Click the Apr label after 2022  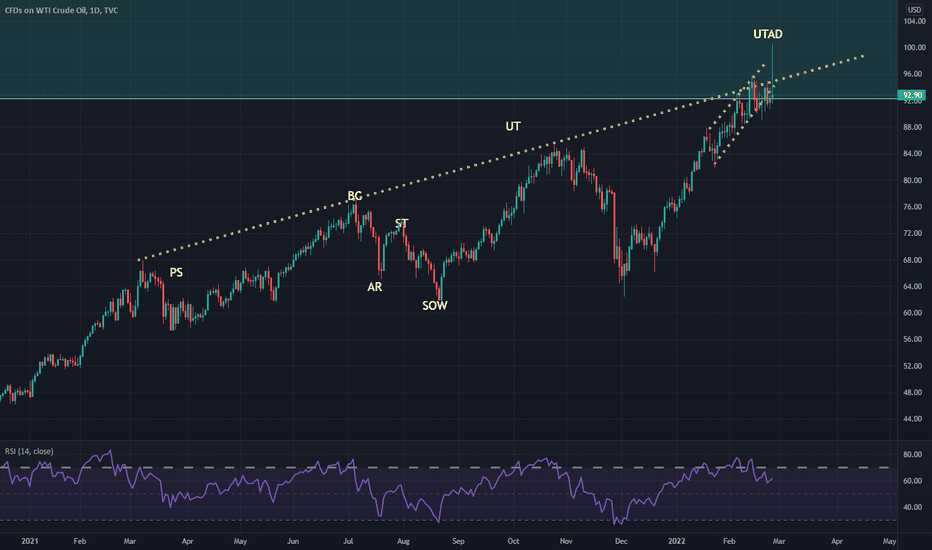pos(837,541)
